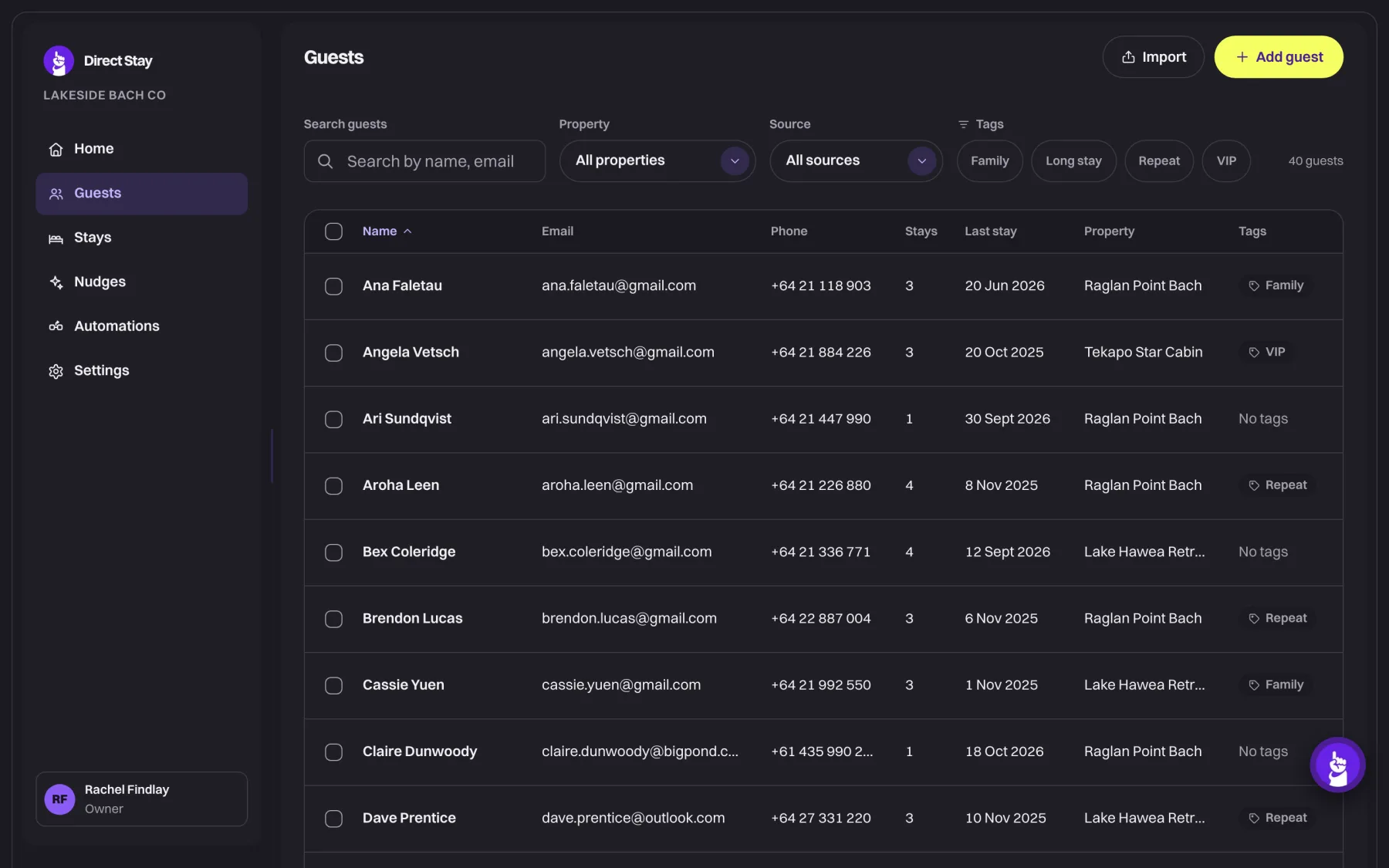Click the filter icon beside Tags label
Viewport: 1389px width, 868px height.
(963, 124)
